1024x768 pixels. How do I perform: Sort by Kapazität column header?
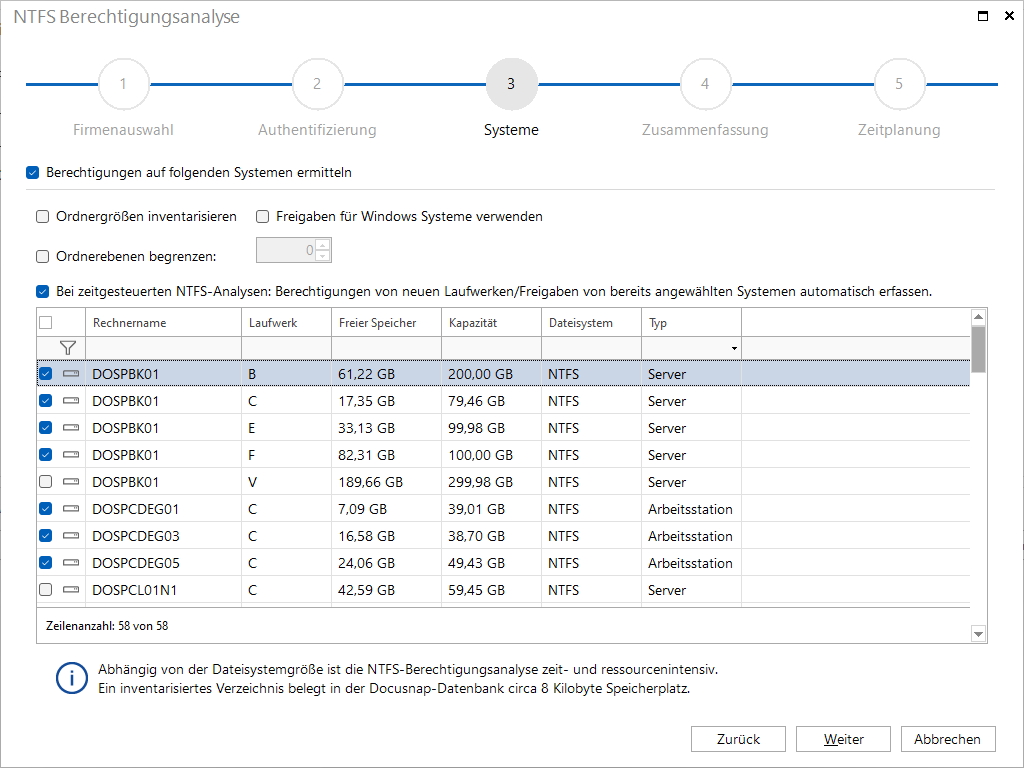[492, 323]
